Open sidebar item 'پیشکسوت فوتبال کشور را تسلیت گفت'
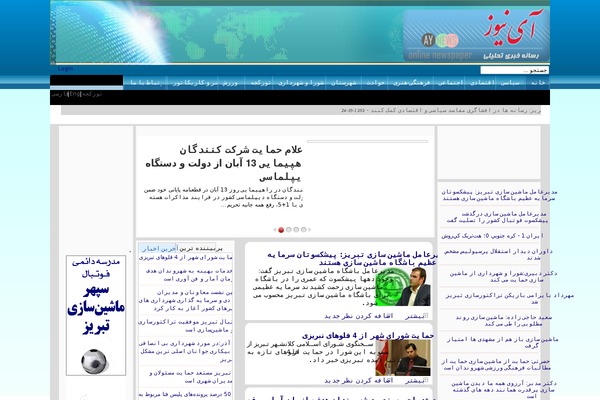The height and width of the screenshot is (400, 600). [x=497, y=217]
